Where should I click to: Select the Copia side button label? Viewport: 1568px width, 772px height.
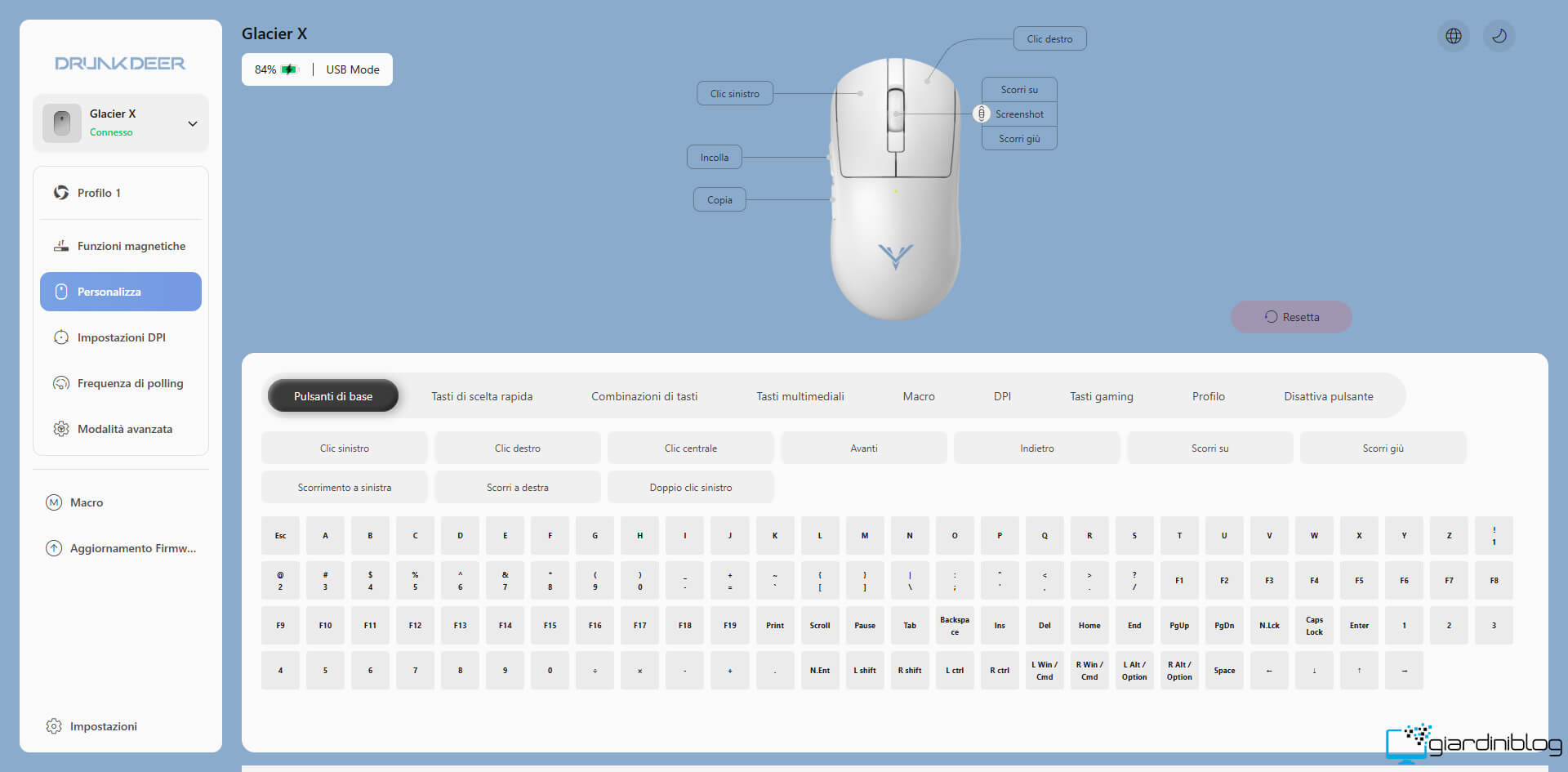(719, 200)
